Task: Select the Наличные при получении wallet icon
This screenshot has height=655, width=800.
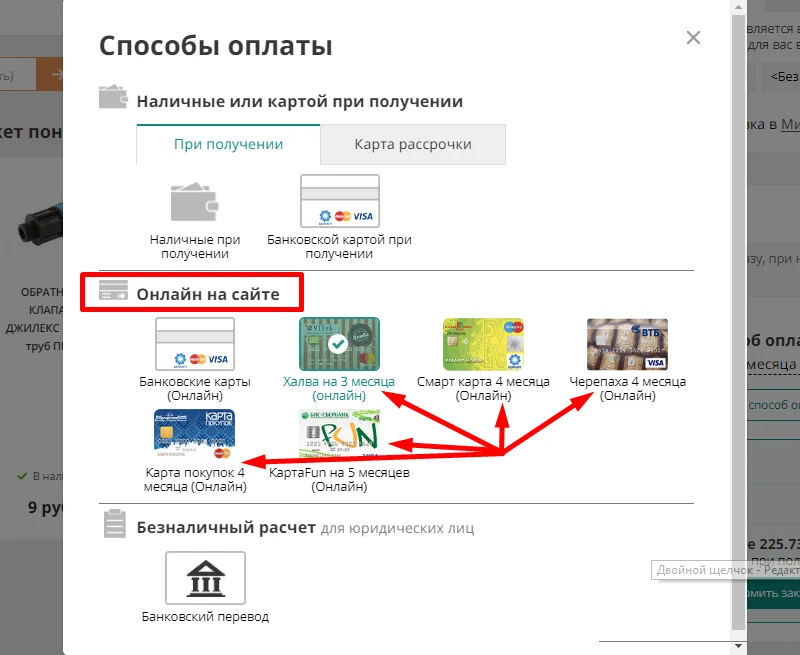Action: pyautogui.click(x=195, y=201)
